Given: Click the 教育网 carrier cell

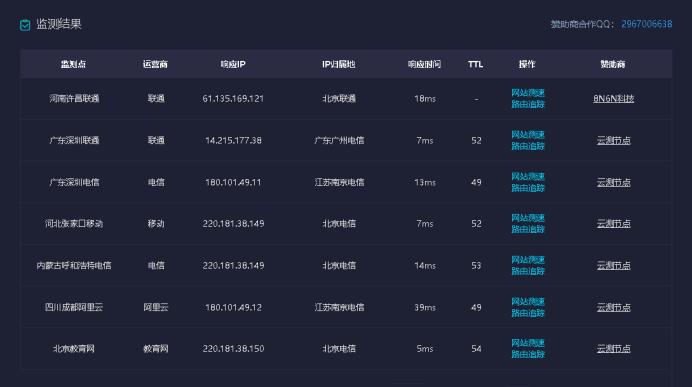Looking at the screenshot, I should (x=156, y=349).
